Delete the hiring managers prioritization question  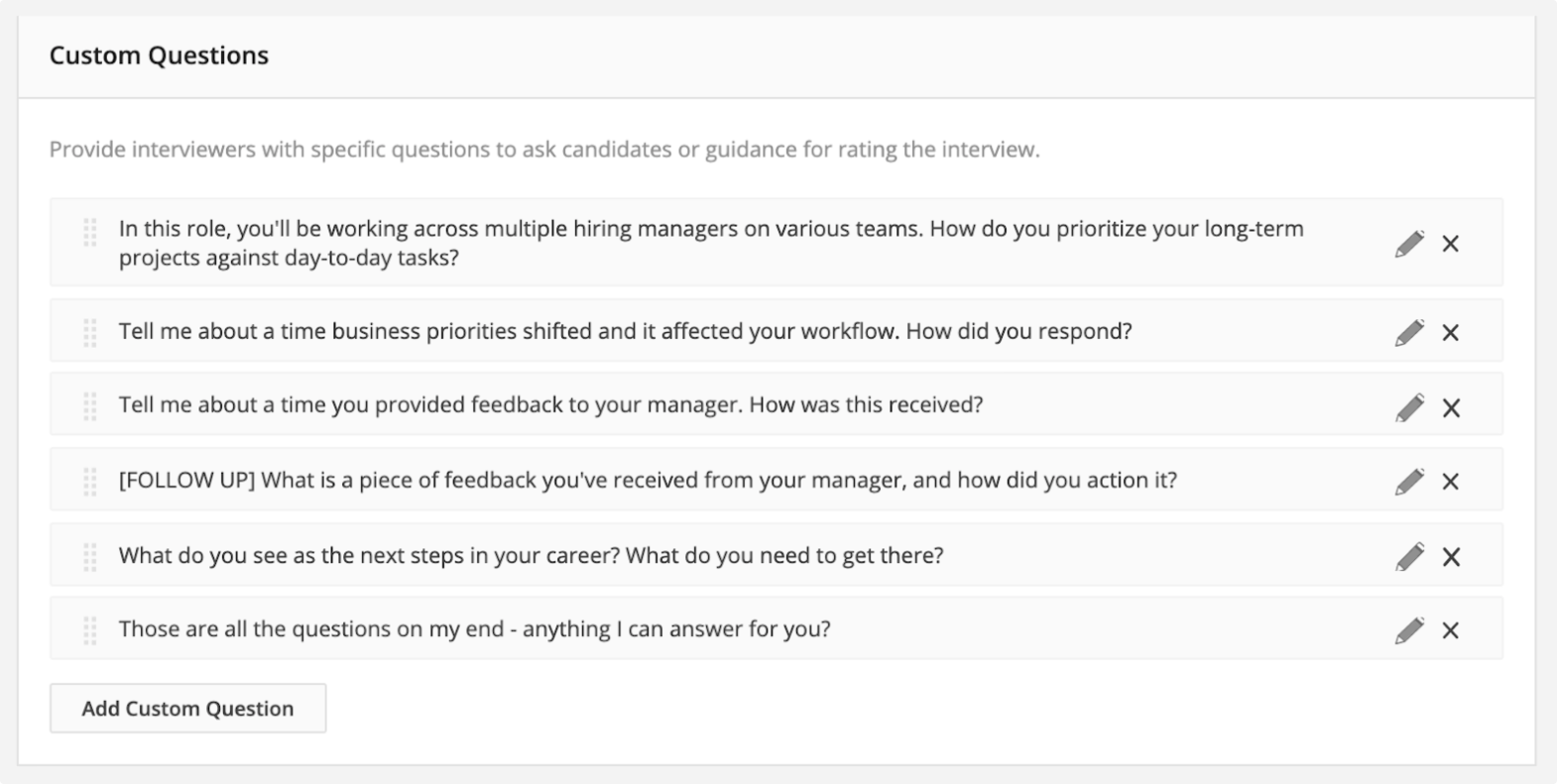[1450, 244]
